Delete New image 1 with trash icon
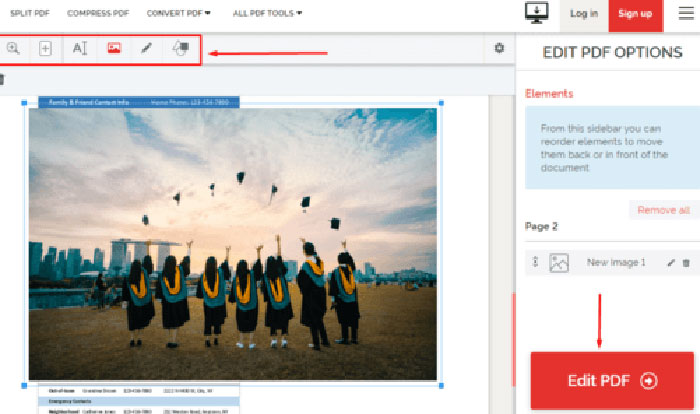The width and height of the screenshot is (700, 414). 686,263
